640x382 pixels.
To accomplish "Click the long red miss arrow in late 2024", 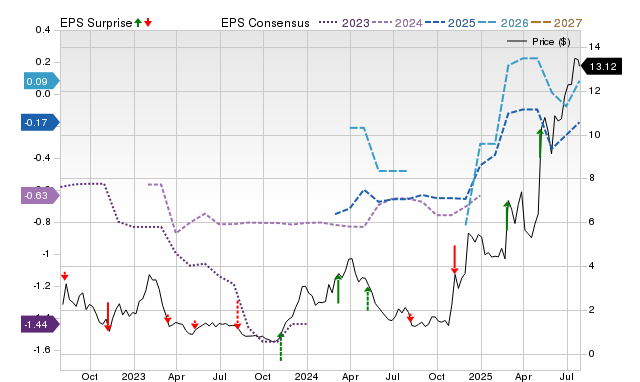I will 454,260.
